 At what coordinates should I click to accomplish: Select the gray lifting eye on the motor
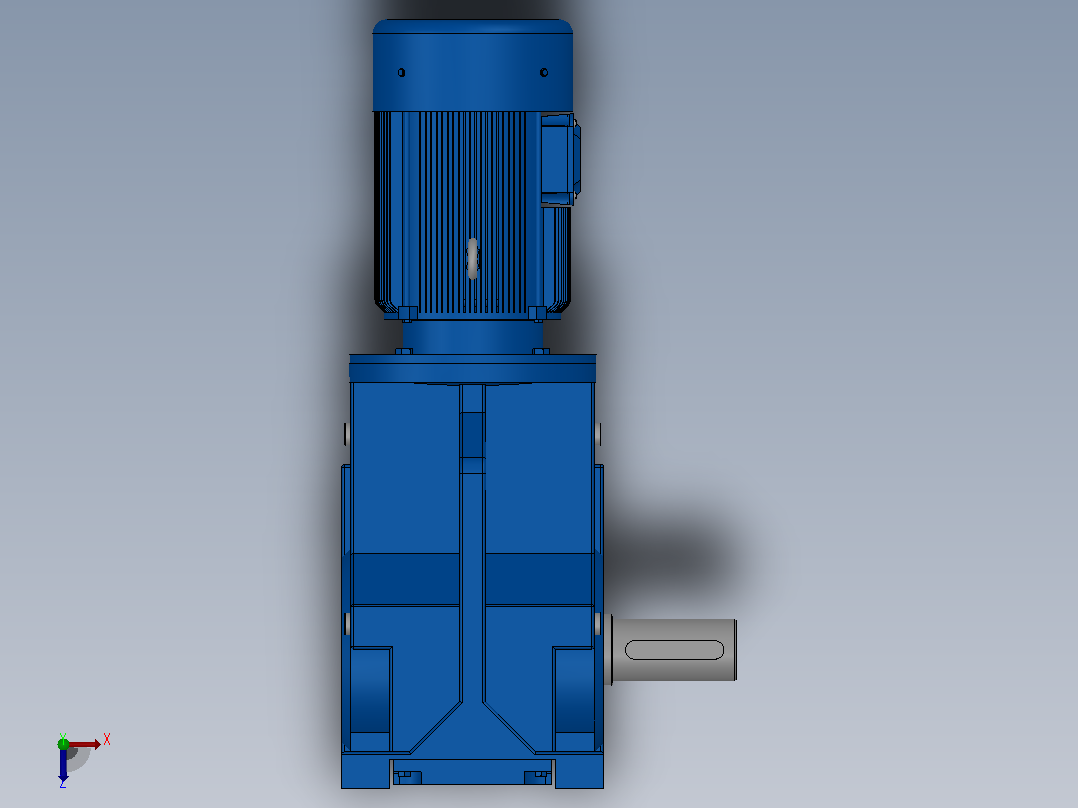pyautogui.click(x=472, y=259)
